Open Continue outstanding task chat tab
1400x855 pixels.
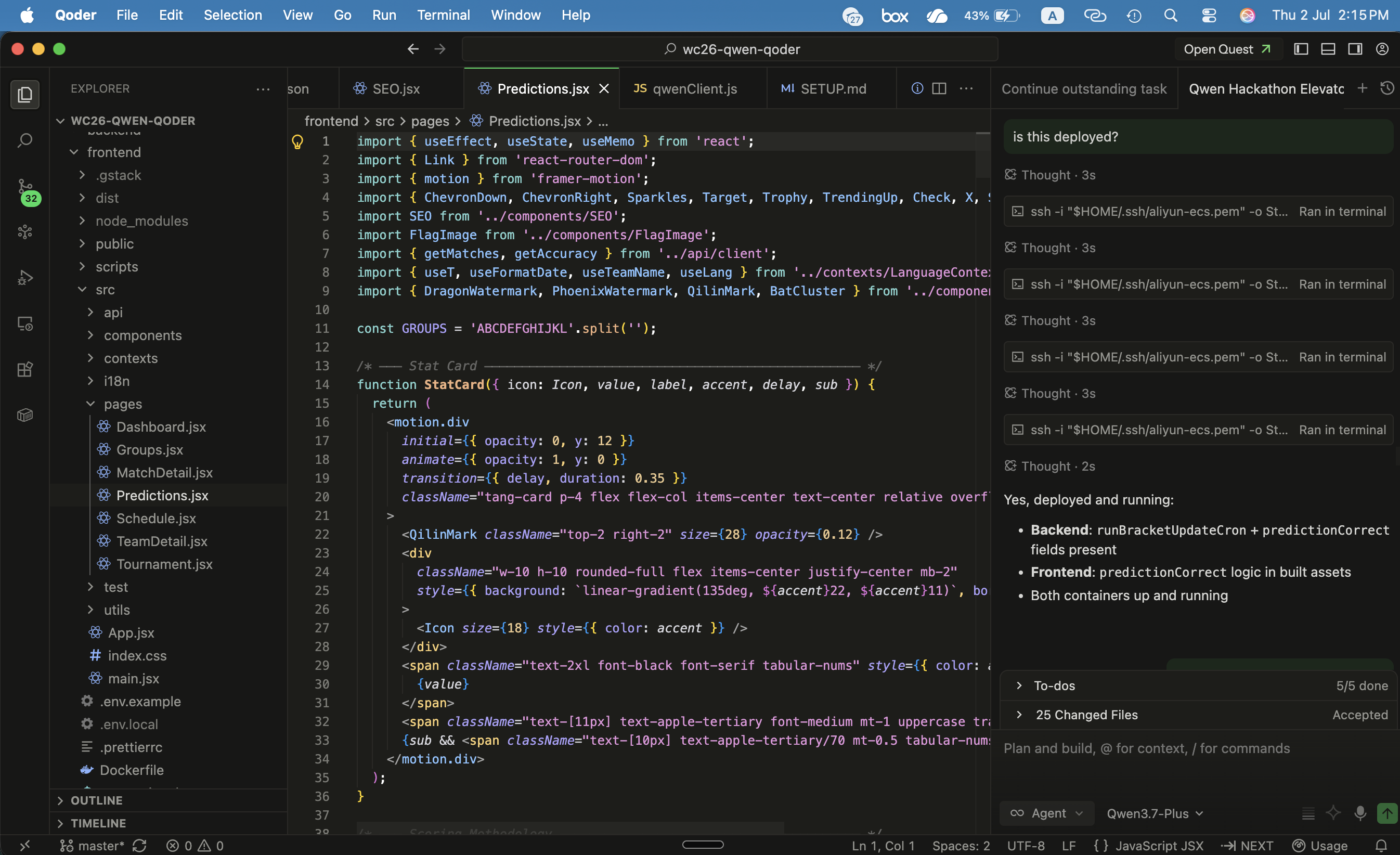tap(1084, 88)
